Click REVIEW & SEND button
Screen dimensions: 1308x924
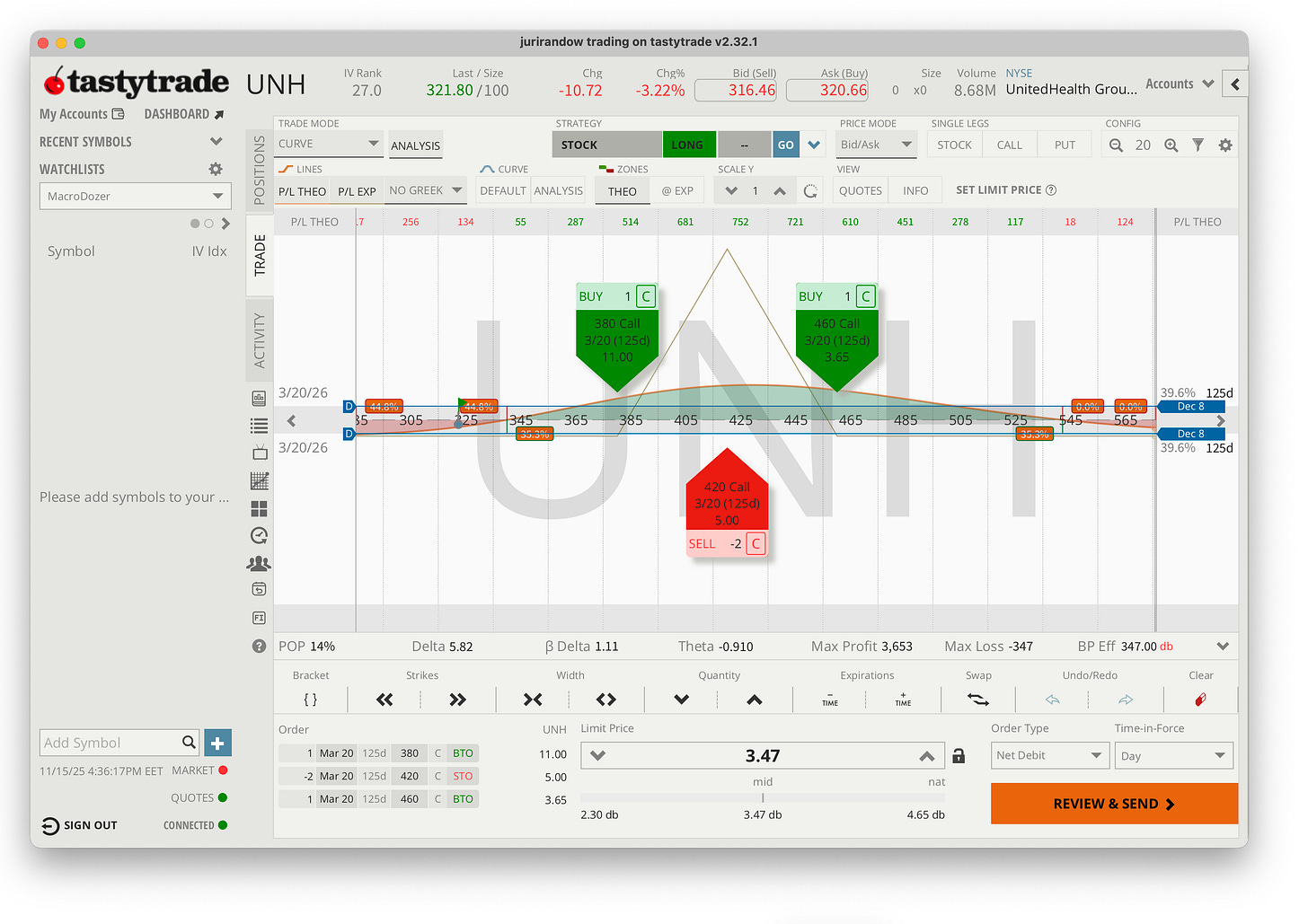[1114, 804]
